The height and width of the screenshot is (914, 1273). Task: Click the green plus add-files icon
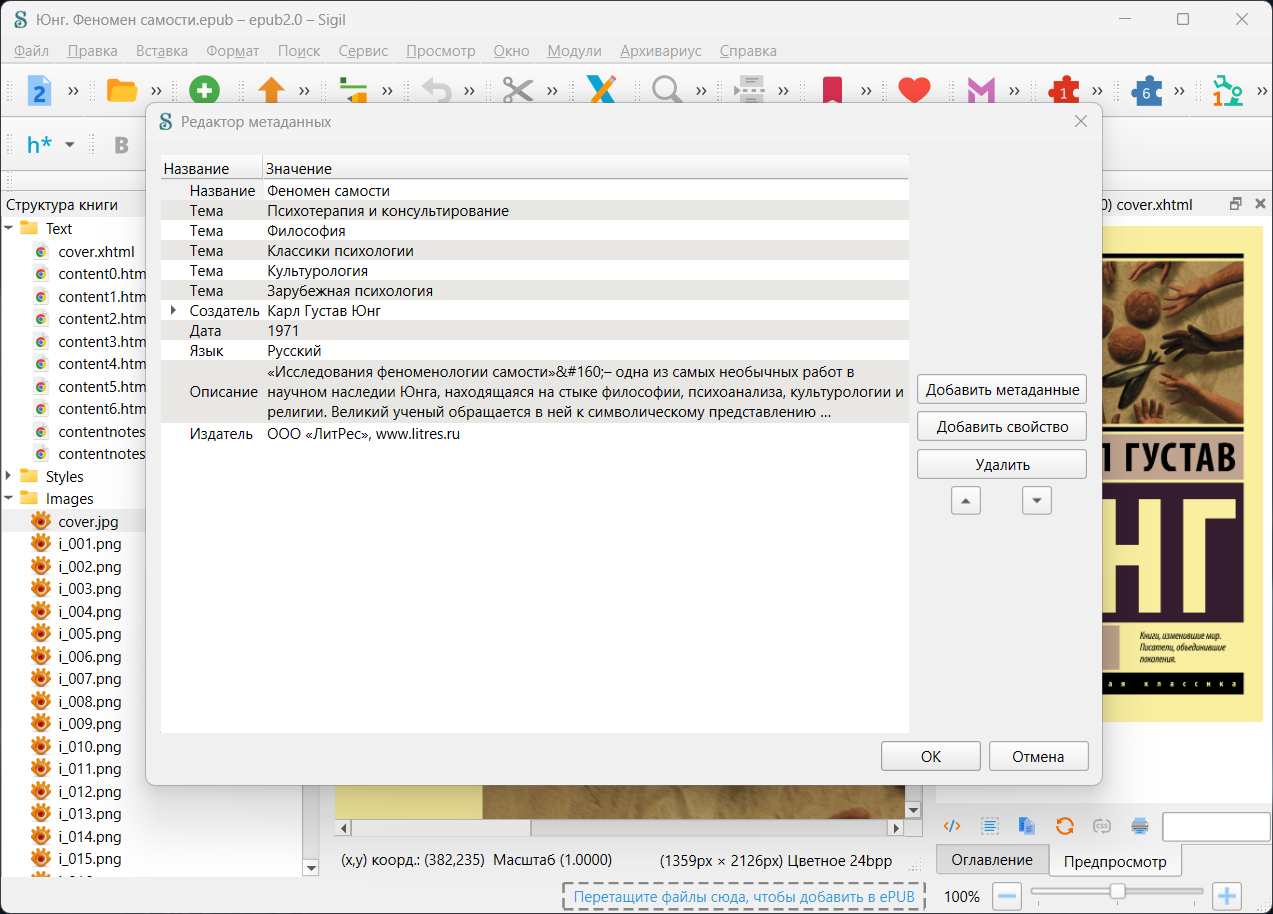tap(204, 91)
